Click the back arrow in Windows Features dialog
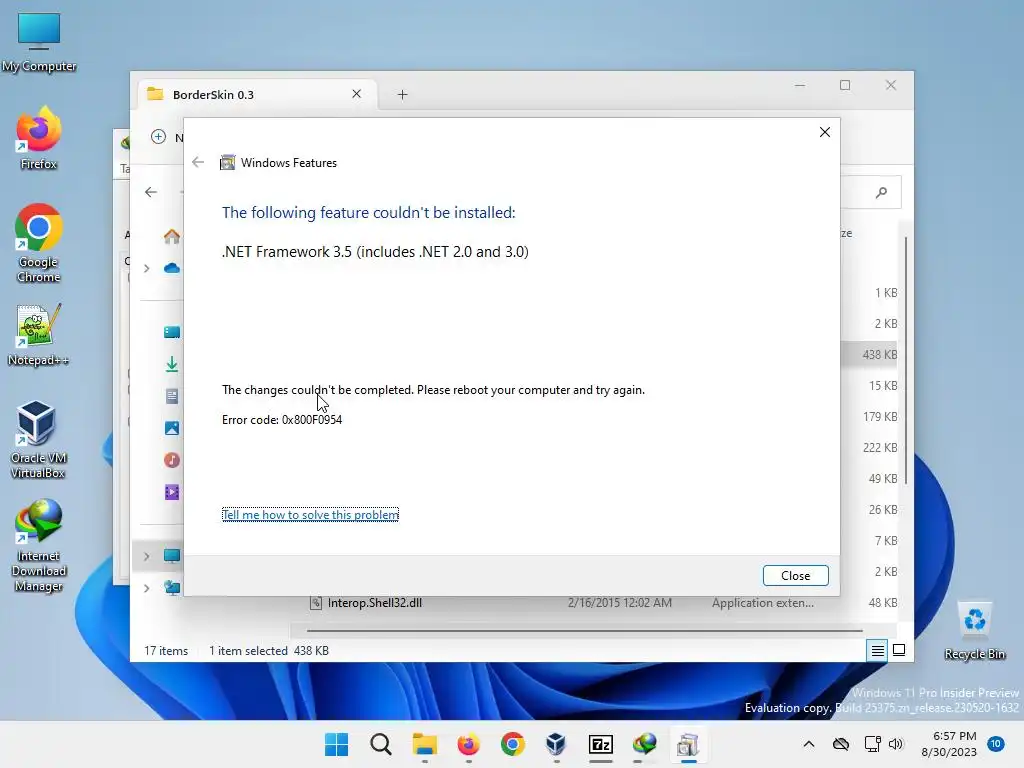The image size is (1024, 768). pos(198,162)
